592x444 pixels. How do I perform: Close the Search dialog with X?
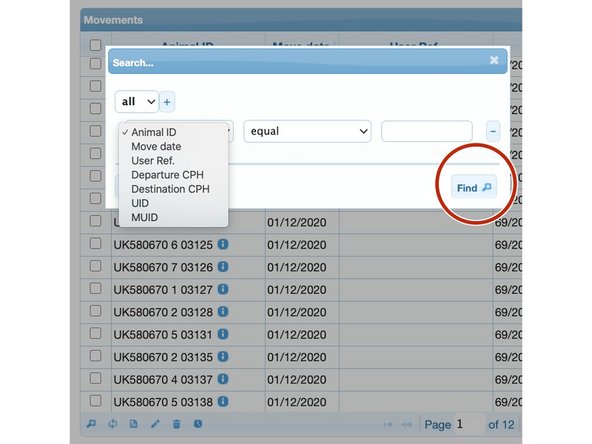click(x=494, y=60)
